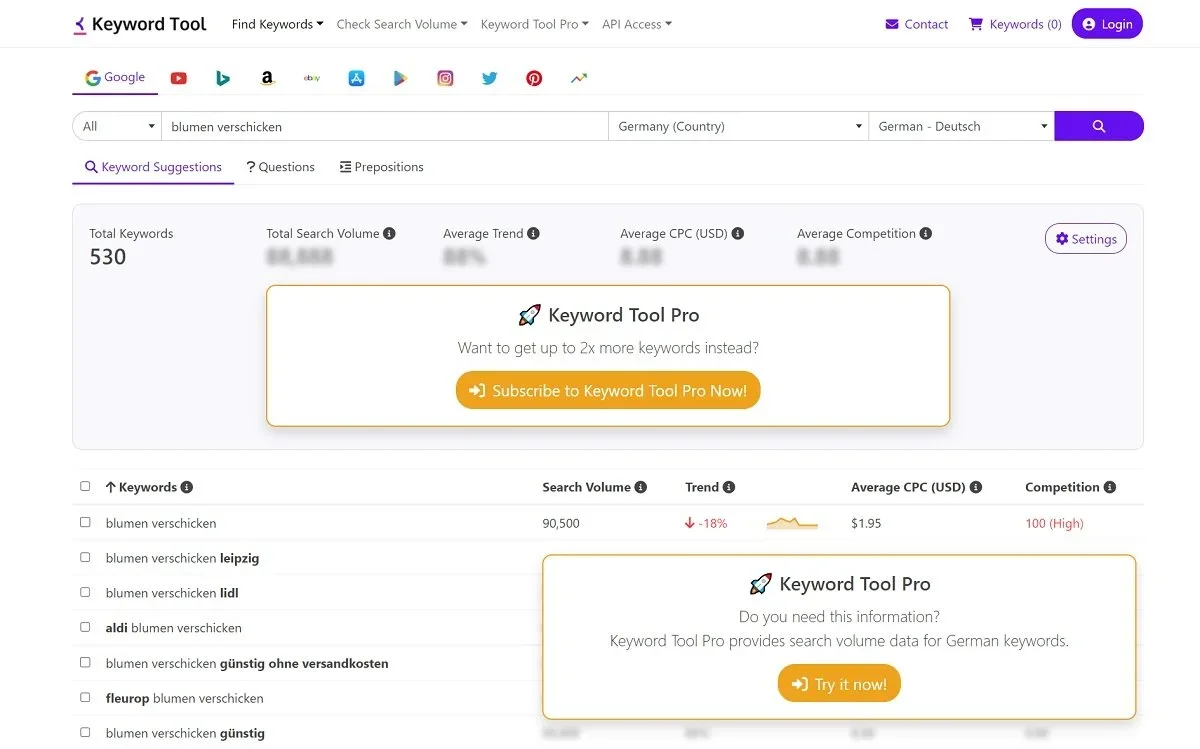The width and height of the screenshot is (1200, 749).
Task: Click the Google Trends chart icon
Action: (x=578, y=77)
